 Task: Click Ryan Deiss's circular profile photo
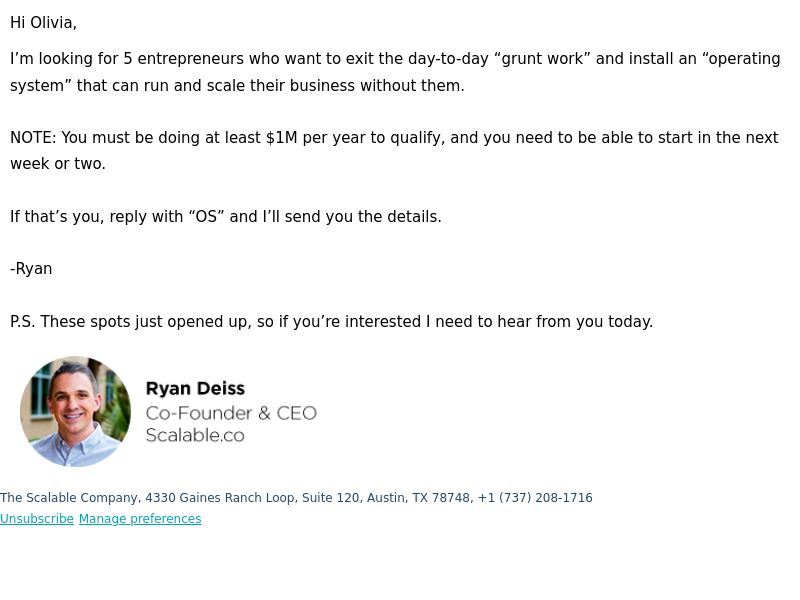pyautogui.click(x=76, y=411)
